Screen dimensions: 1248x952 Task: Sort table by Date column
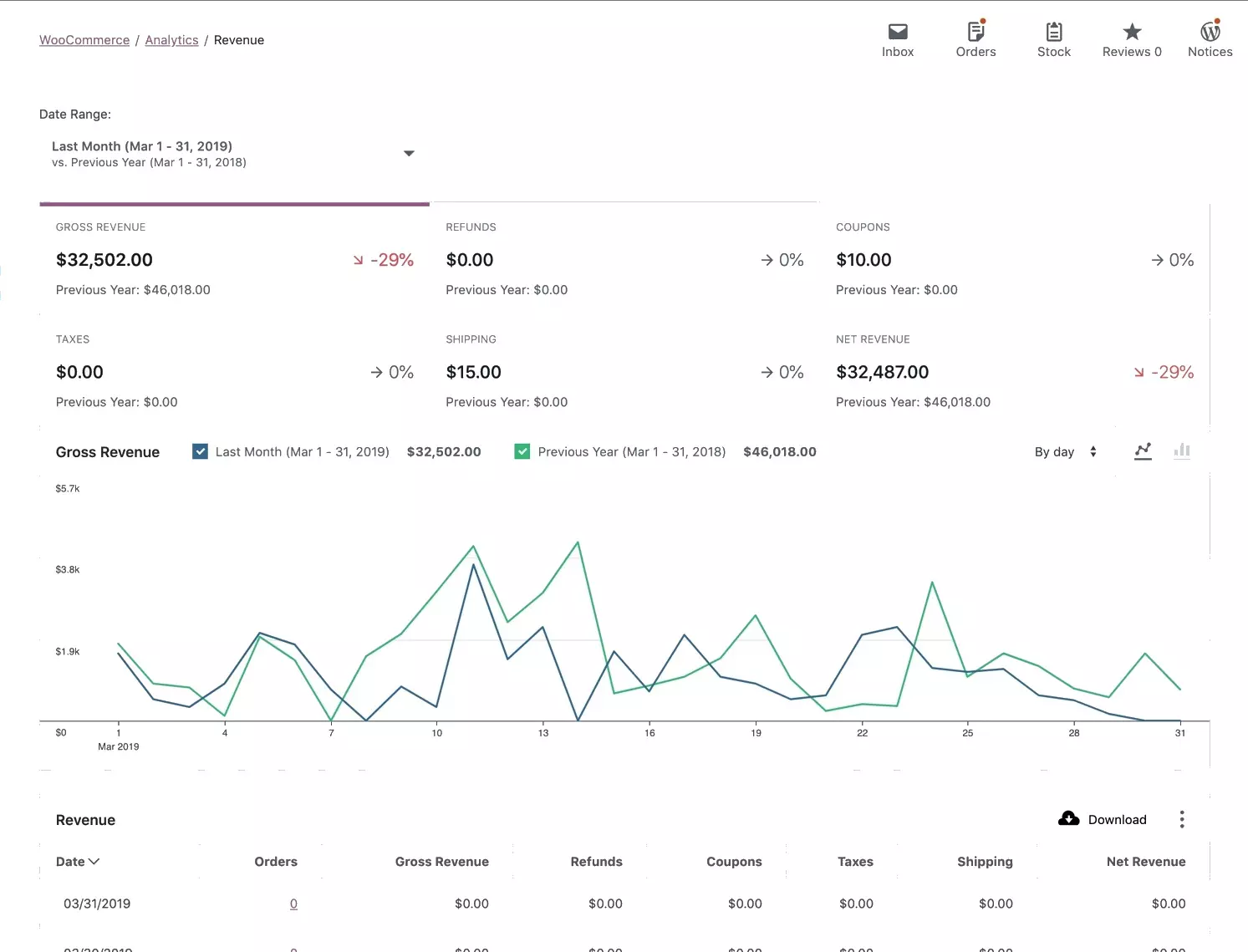pyautogui.click(x=78, y=862)
